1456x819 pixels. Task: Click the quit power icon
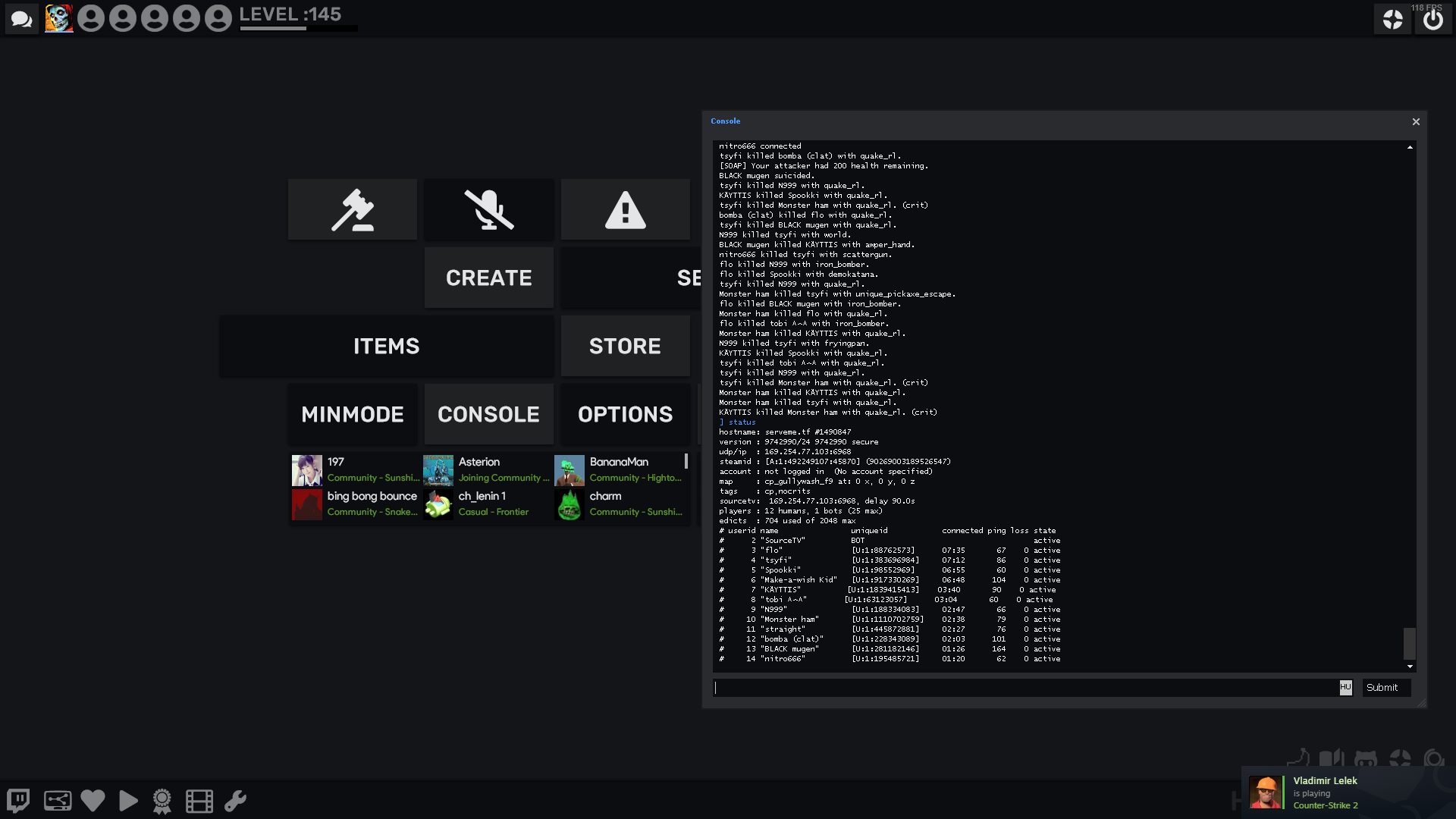pos(1432,19)
